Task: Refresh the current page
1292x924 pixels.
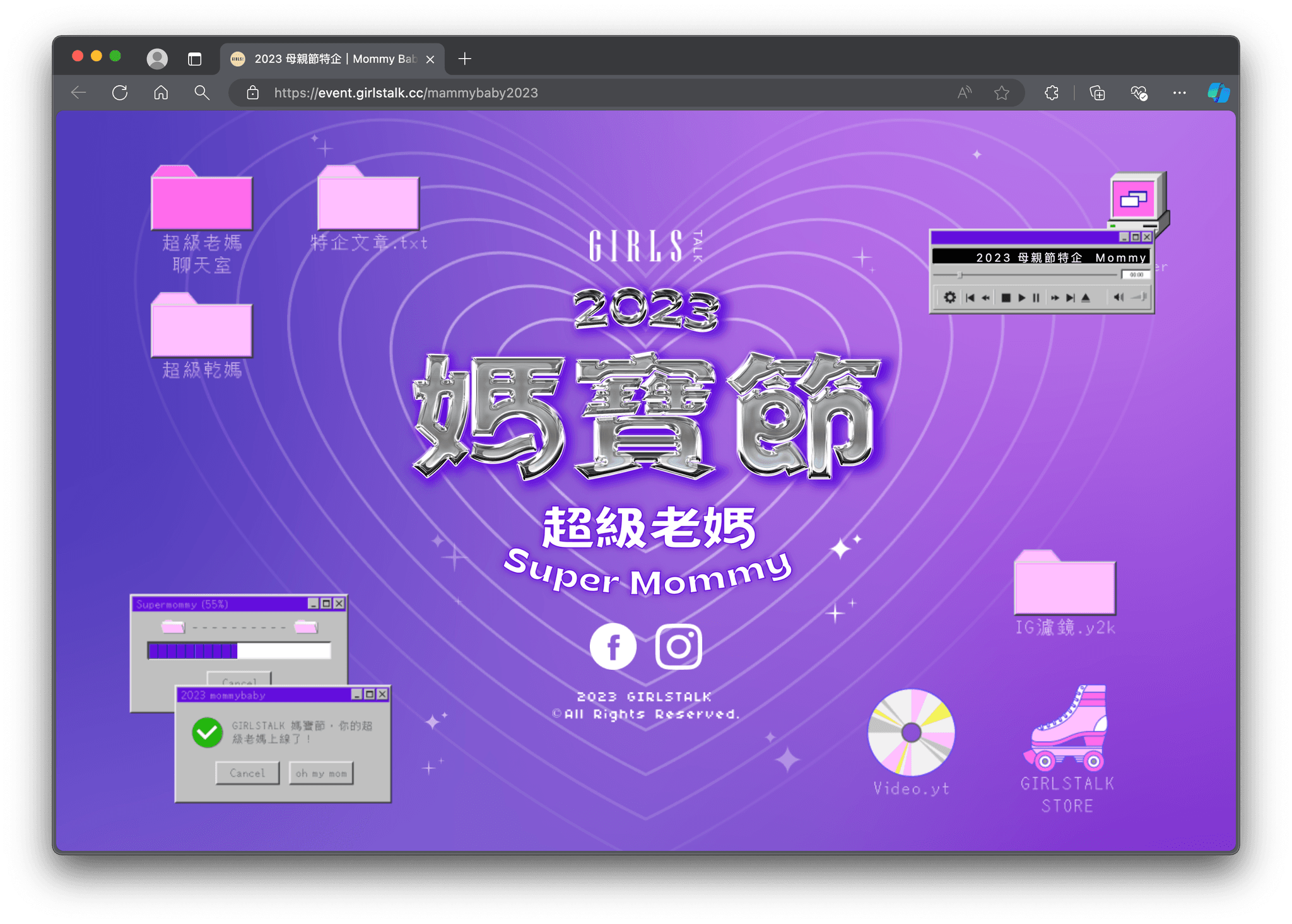Action: [120, 93]
